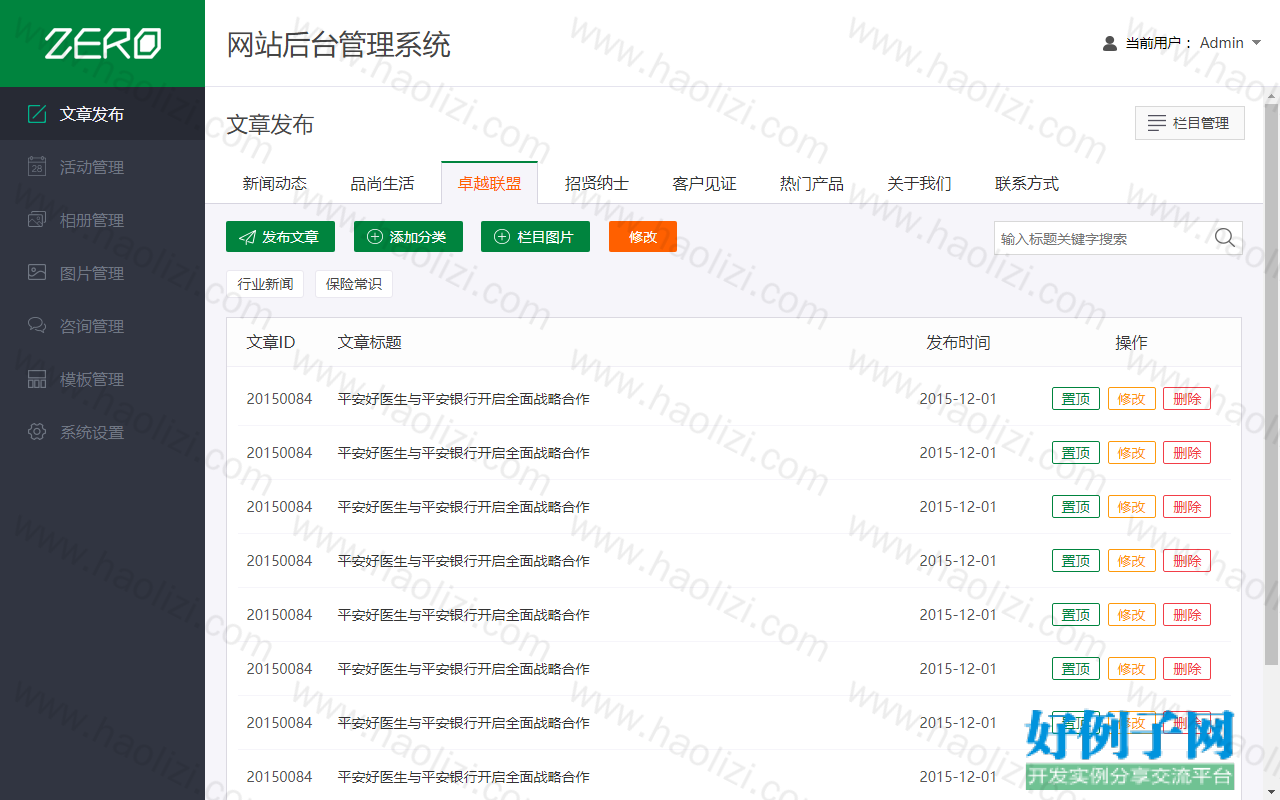Click 置顶 in the fifth article row
This screenshot has width=1280, height=800.
(x=1076, y=614)
